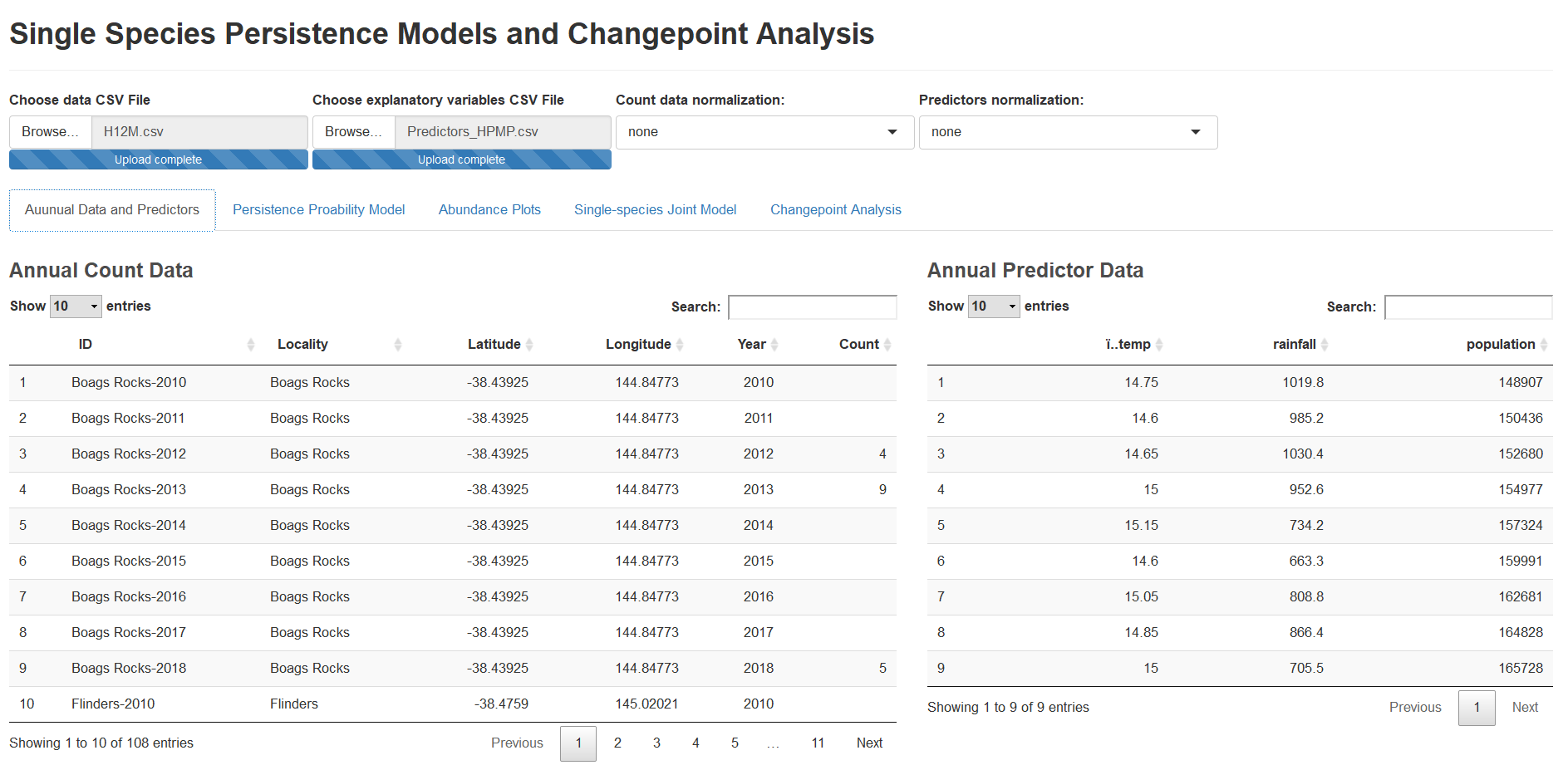
Task: Go to Next page of count data
Action: [x=869, y=743]
